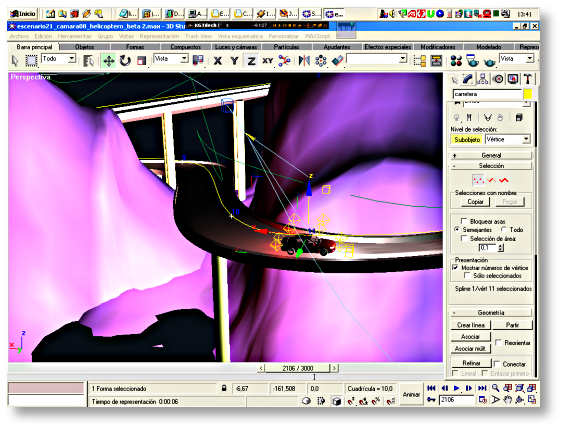This screenshot has height=430, width=563.
Task: Activate the Select and Move tool
Action: [x=108, y=60]
